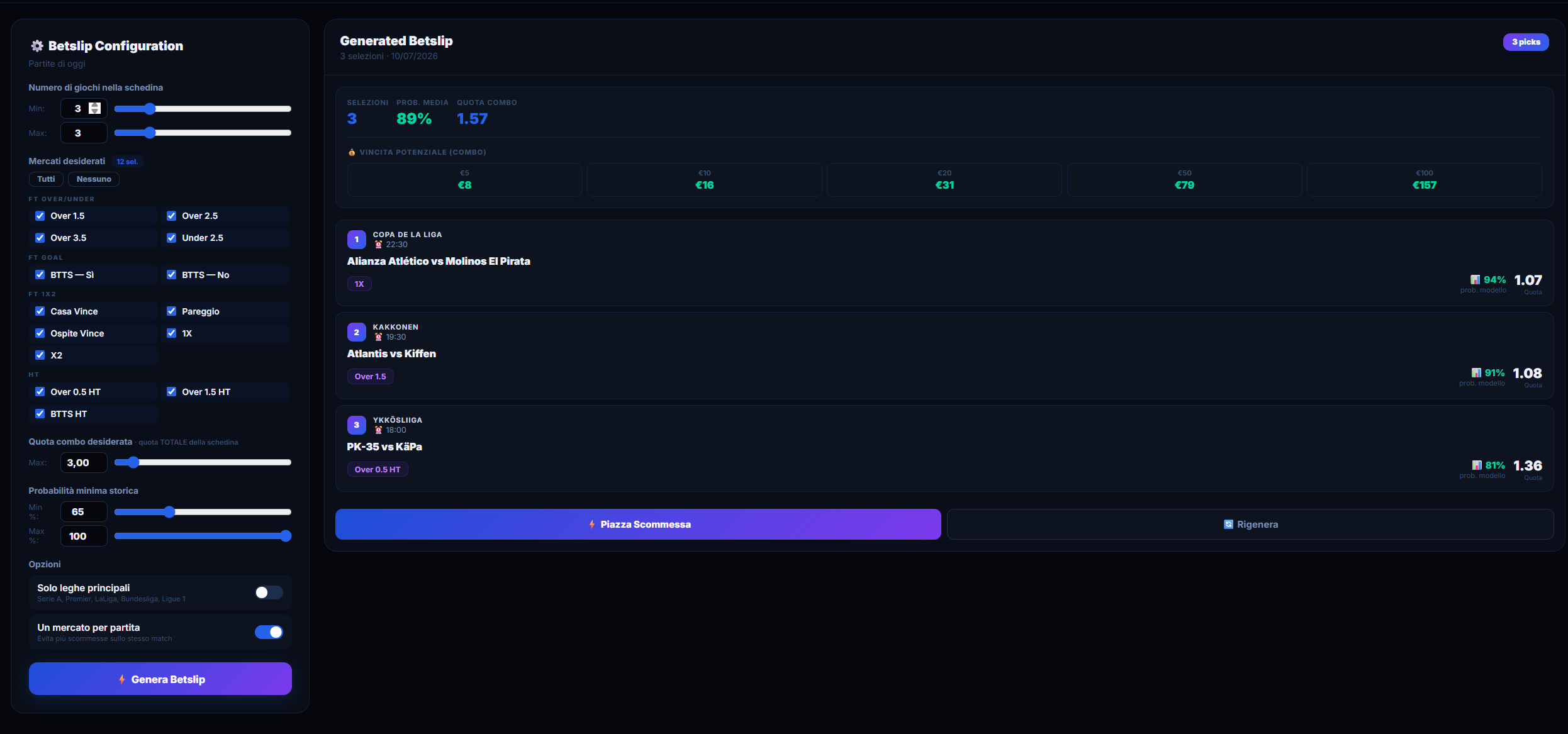Click the Over 0.5 HT tag on PK-35 match
The image size is (1568, 734).
378,470
